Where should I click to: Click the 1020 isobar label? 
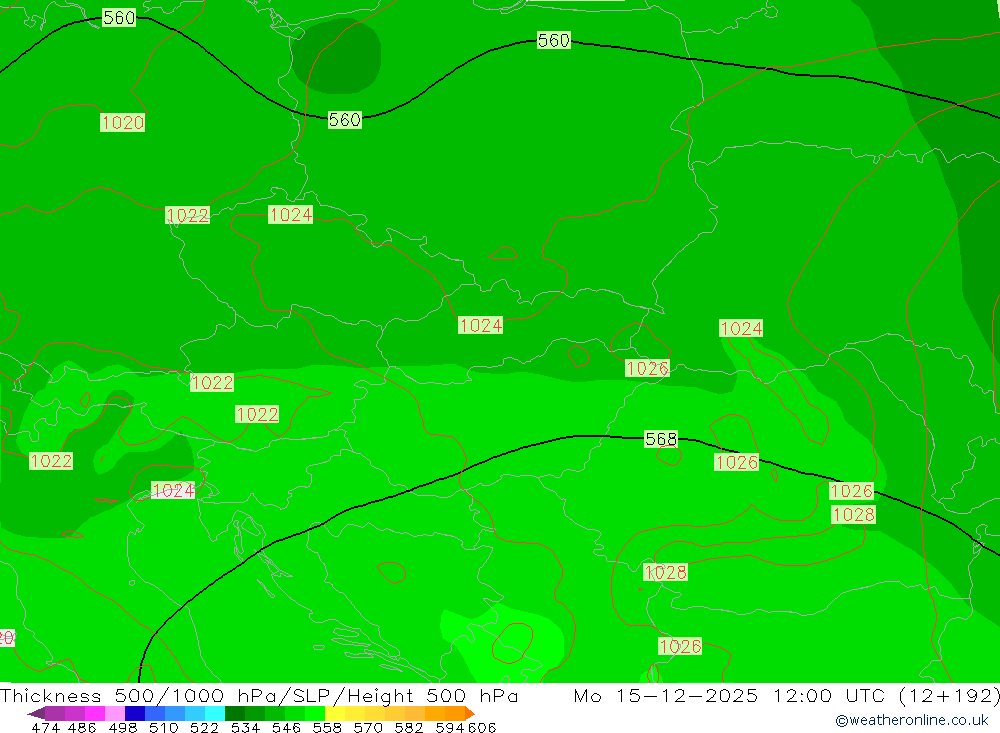point(122,122)
